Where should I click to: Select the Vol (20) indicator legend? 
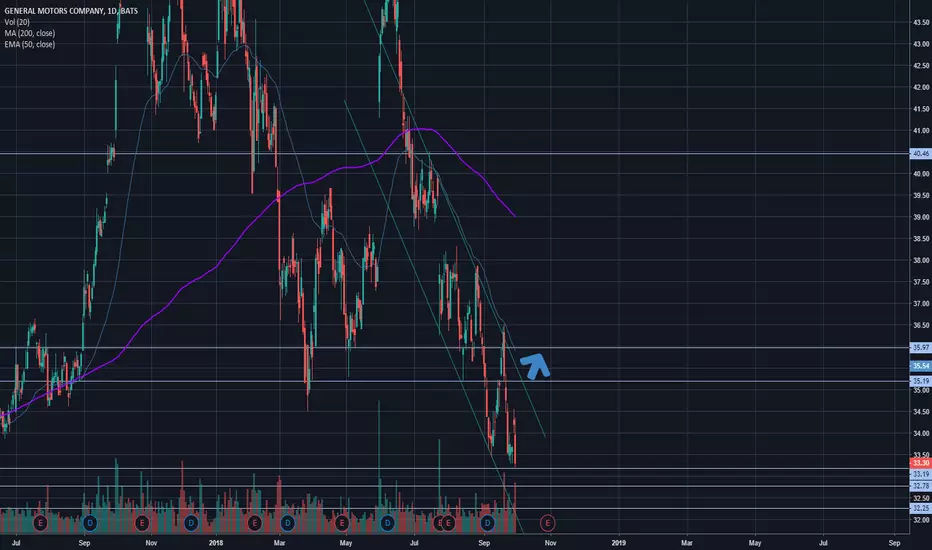tap(17, 22)
